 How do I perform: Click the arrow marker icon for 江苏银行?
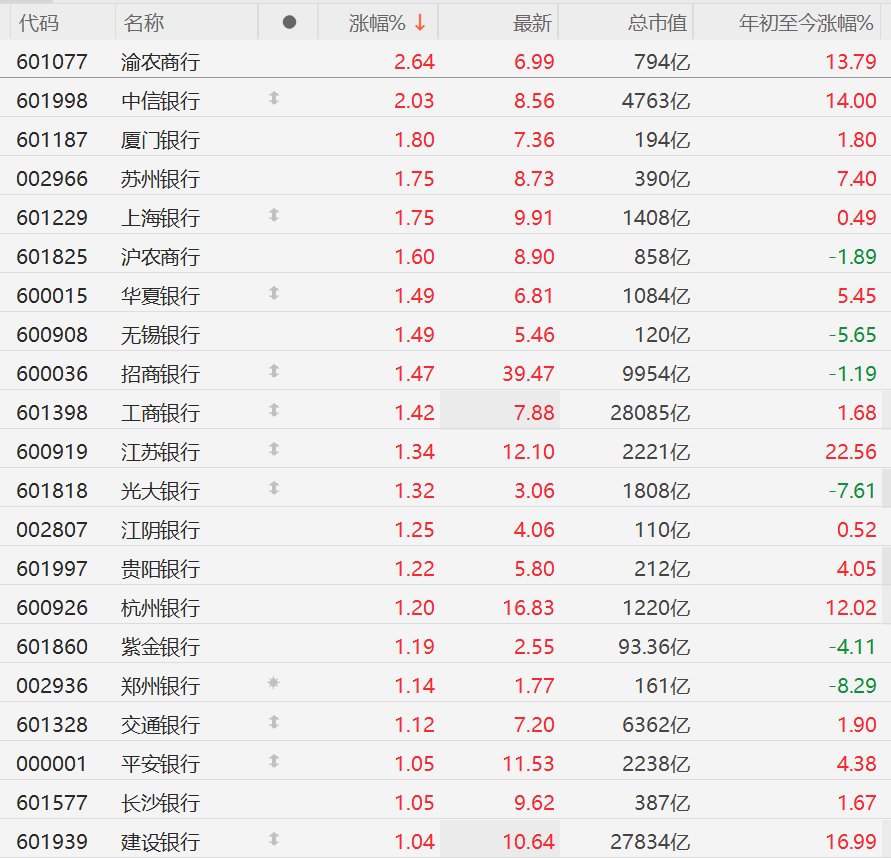pyautogui.click(x=274, y=449)
